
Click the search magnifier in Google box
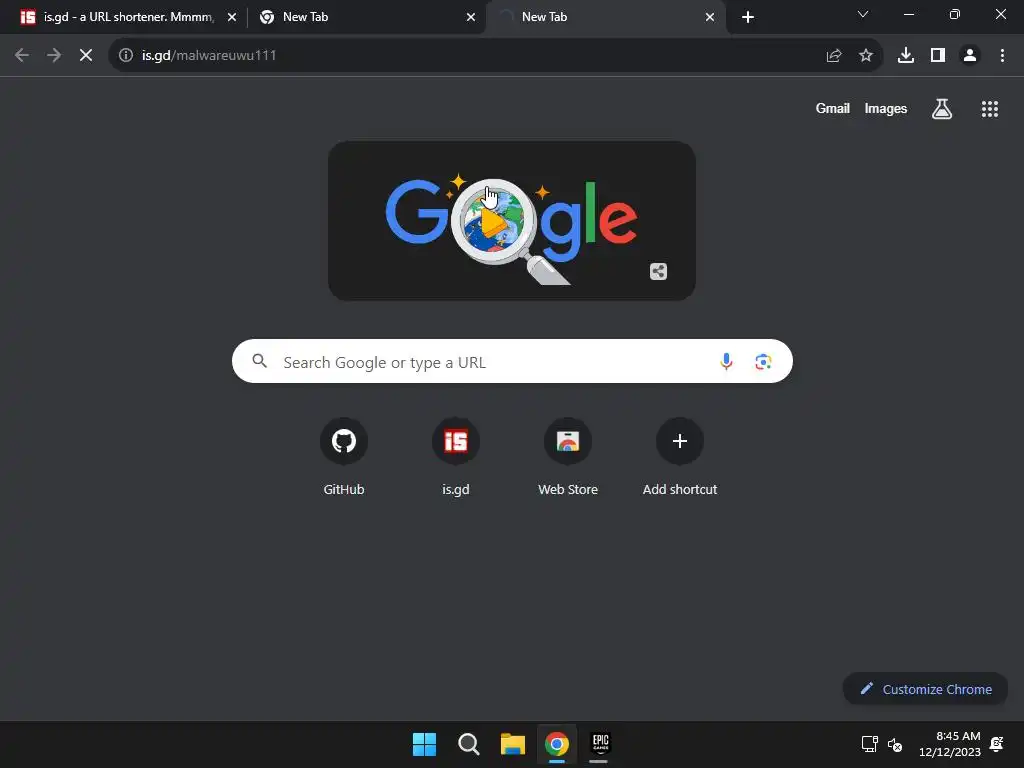click(x=259, y=361)
